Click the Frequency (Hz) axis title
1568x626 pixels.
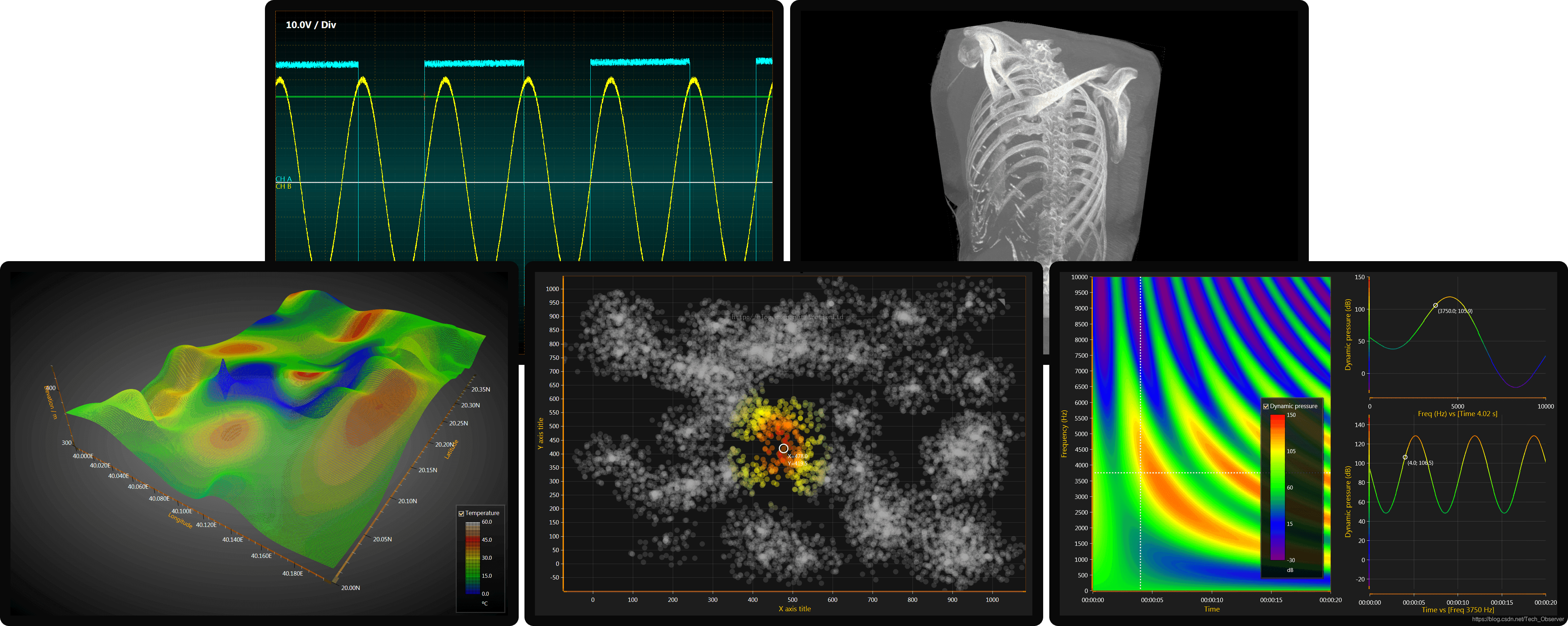(x=1064, y=434)
